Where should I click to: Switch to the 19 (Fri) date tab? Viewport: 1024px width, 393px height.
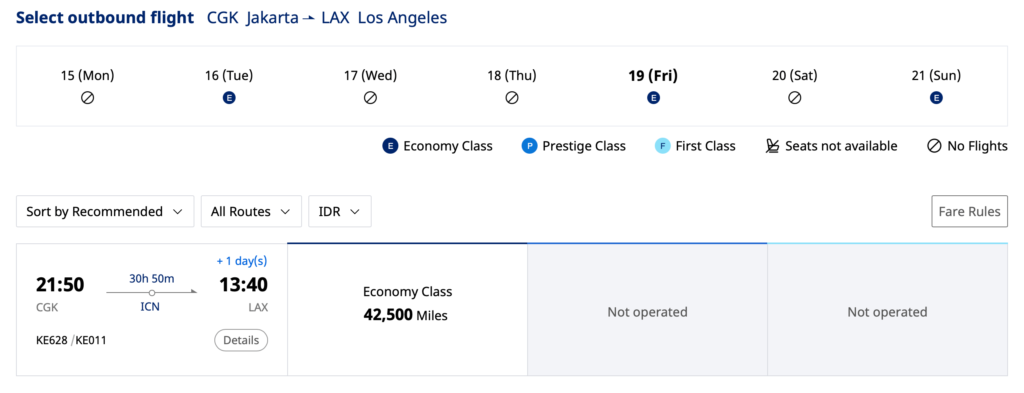pyautogui.click(x=653, y=87)
